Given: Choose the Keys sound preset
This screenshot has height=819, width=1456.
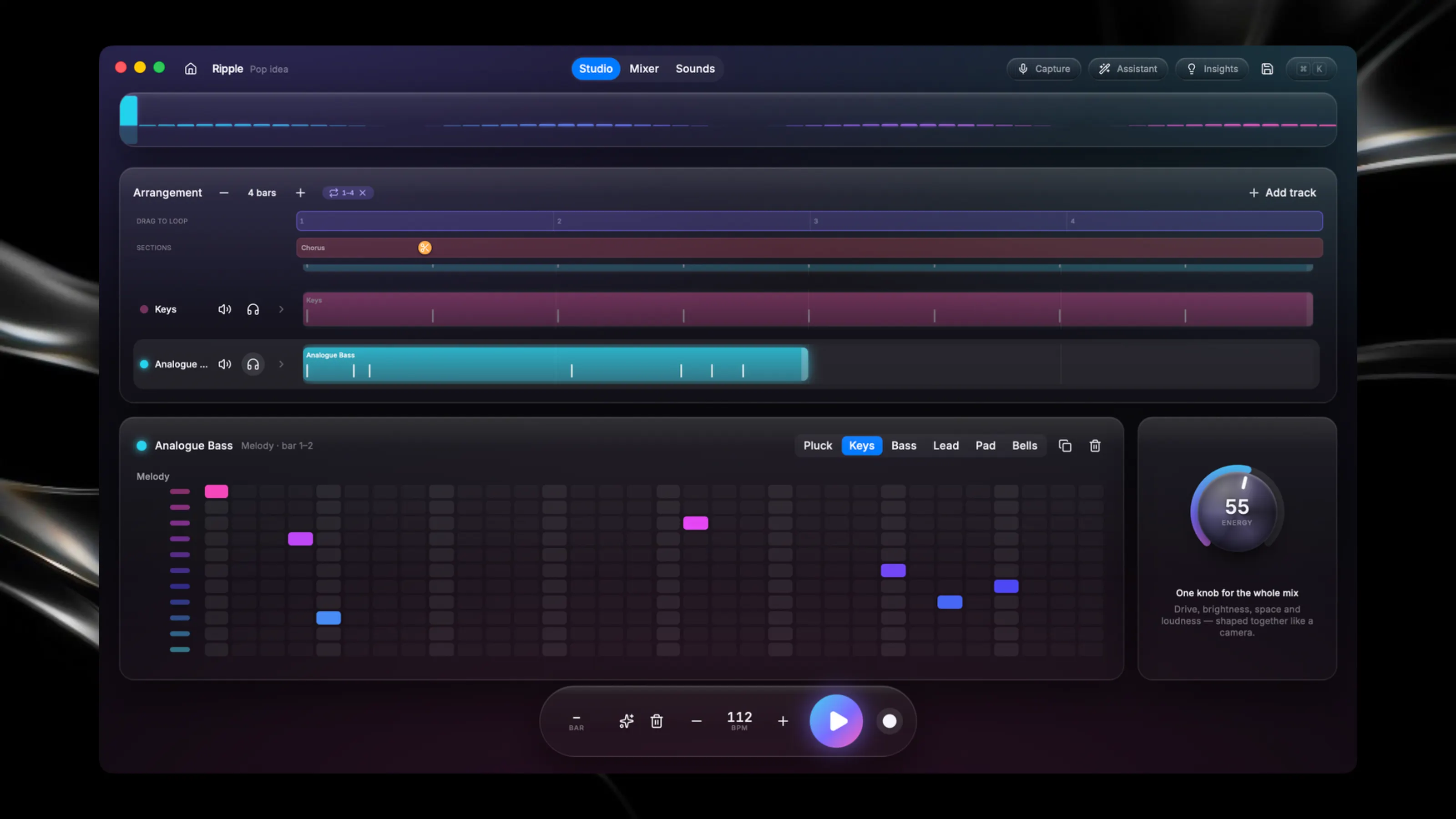Looking at the screenshot, I should tap(861, 445).
